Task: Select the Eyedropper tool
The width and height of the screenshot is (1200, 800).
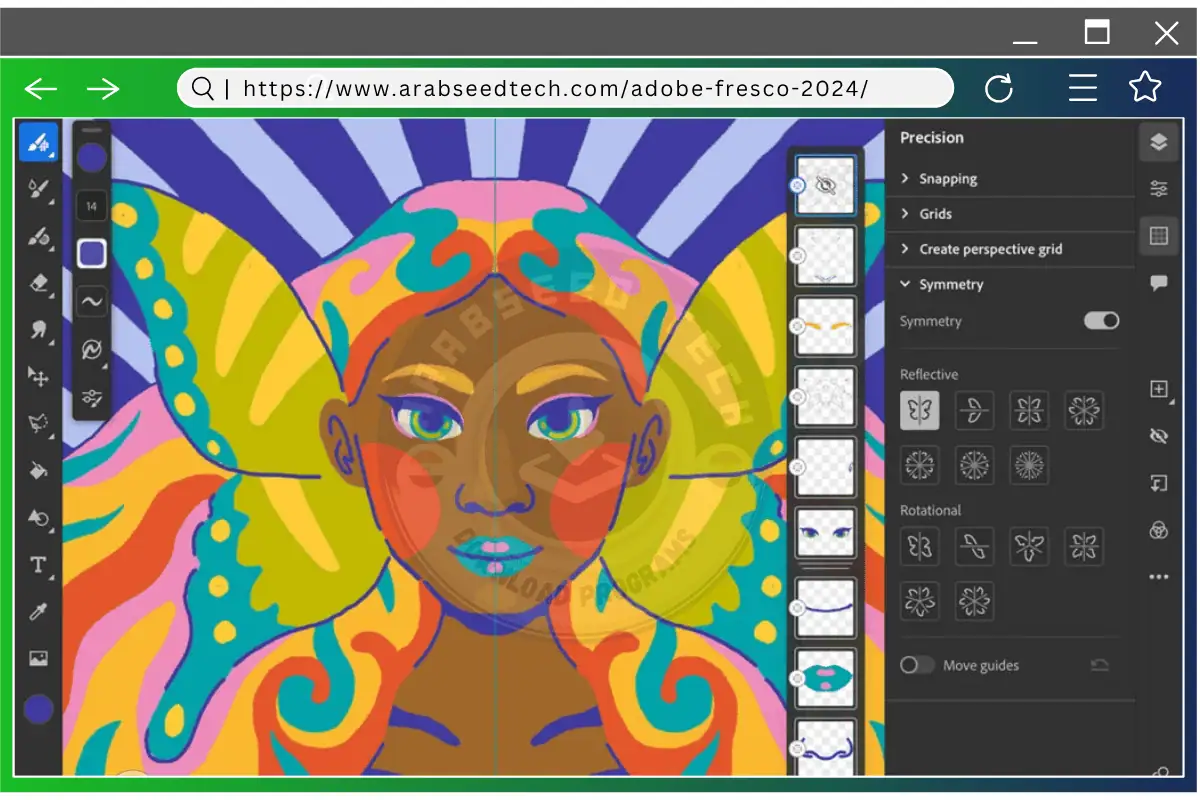Action: point(38,613)
